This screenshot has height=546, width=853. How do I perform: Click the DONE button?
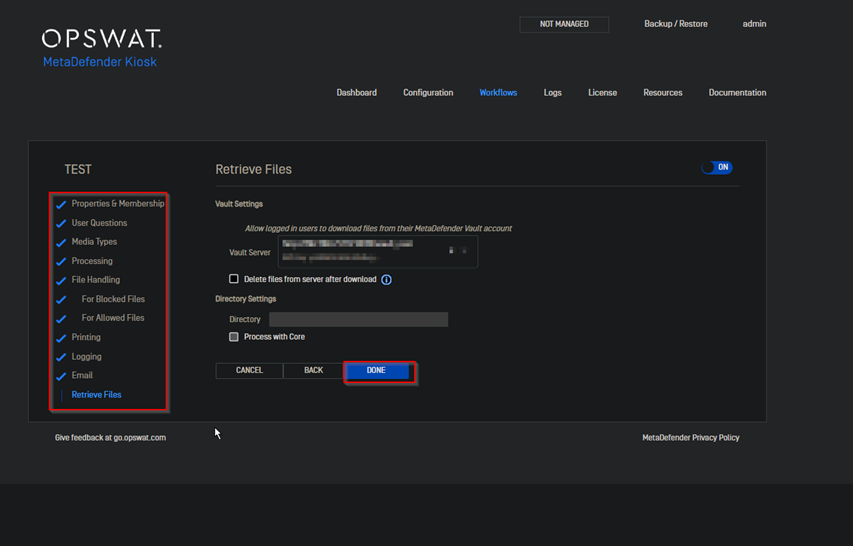click(376, 370)
